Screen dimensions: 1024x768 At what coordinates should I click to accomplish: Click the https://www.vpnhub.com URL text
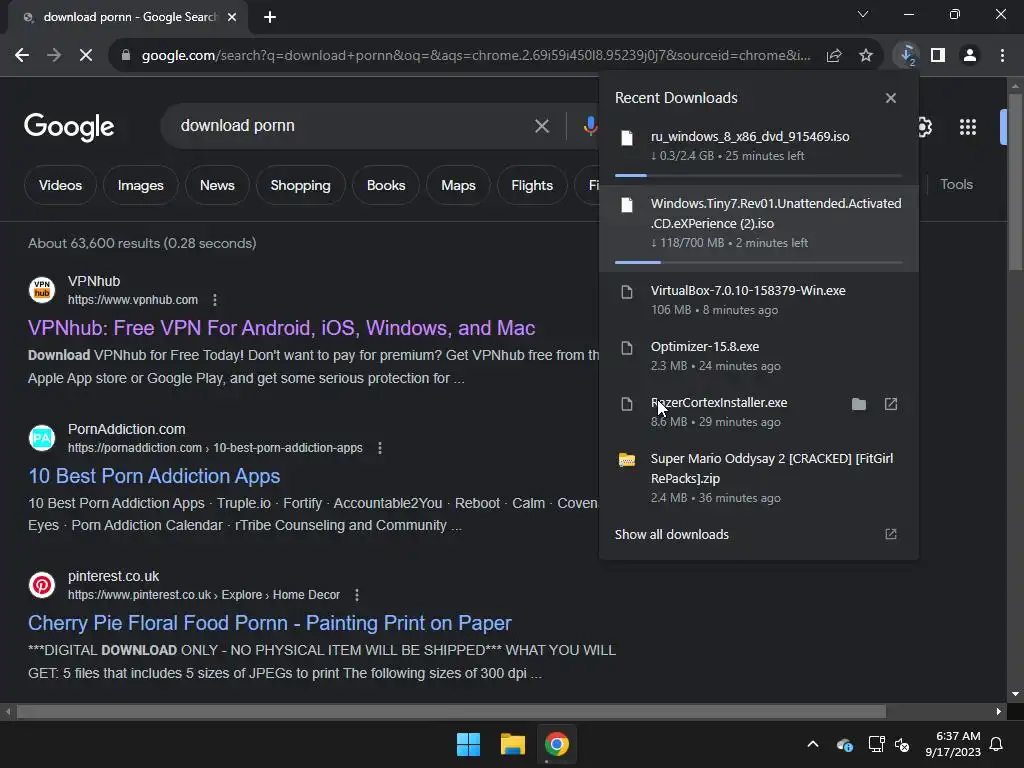tap(133, 300)
